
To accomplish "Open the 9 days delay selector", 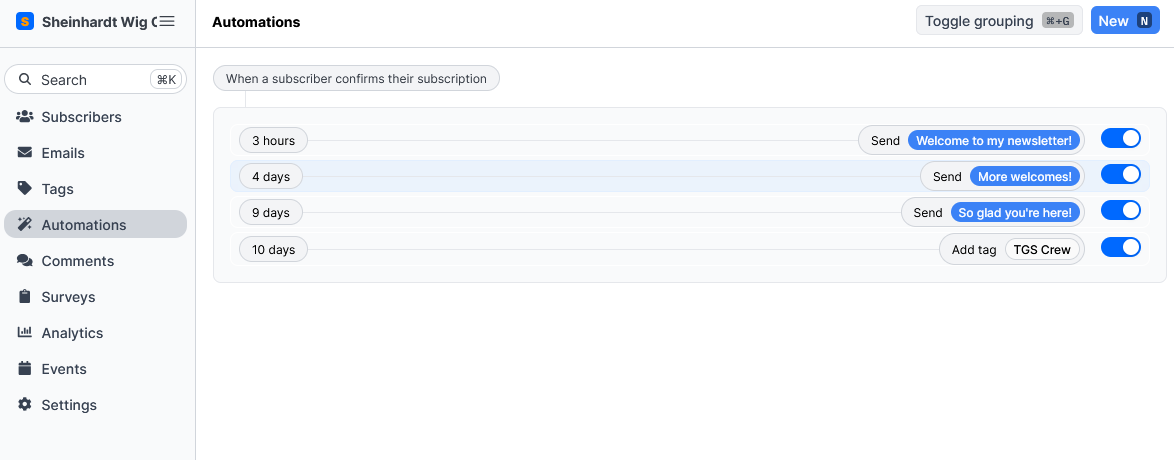I will (270, 213).
